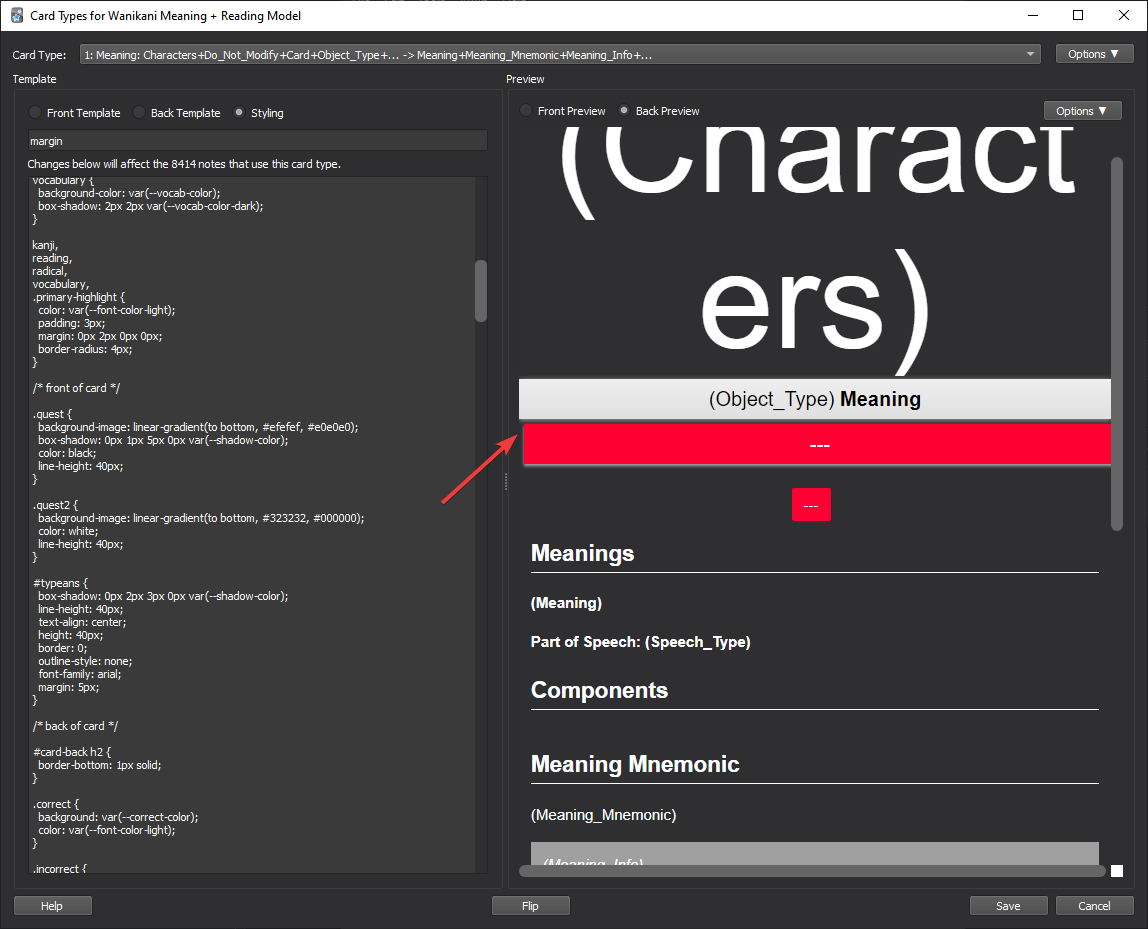Viewport: 1148px width, 929px height.
Task: Open the top Options menu beside Card Type
Action: point(1094,53)
